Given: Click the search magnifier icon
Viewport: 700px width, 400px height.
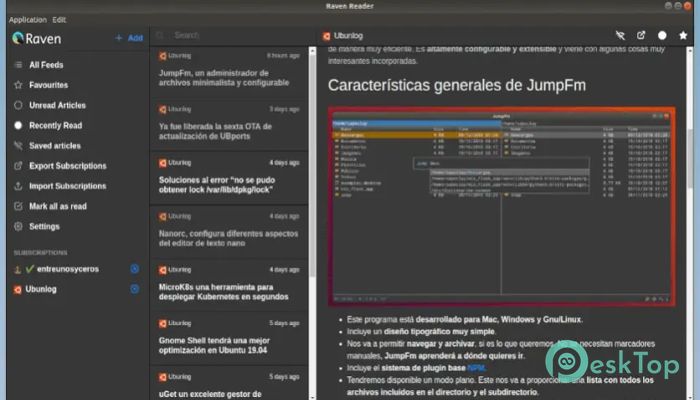Looking at the screenshot, I should click(160, 35).
